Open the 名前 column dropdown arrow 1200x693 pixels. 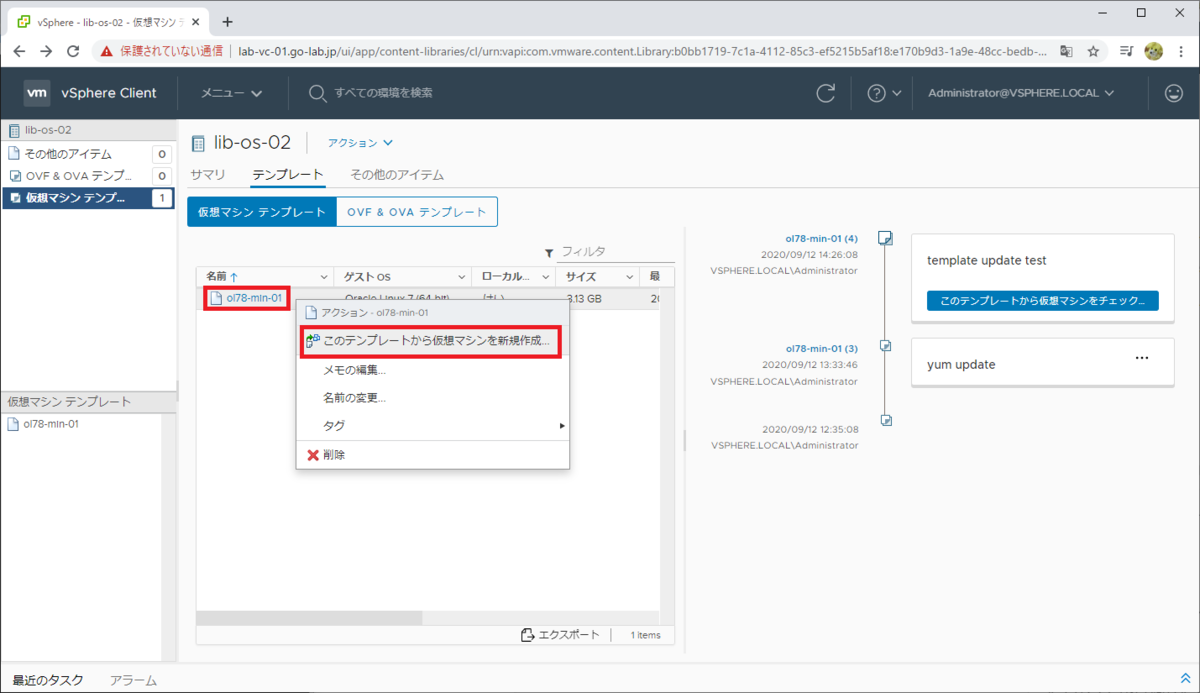(x=324, y=276)
